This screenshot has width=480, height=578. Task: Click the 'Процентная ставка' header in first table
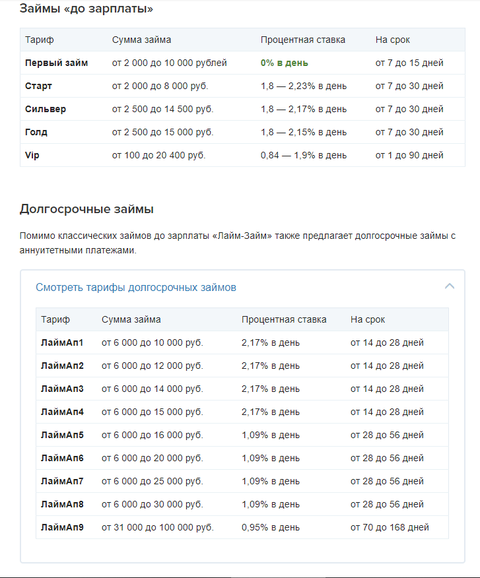[303, 40]
